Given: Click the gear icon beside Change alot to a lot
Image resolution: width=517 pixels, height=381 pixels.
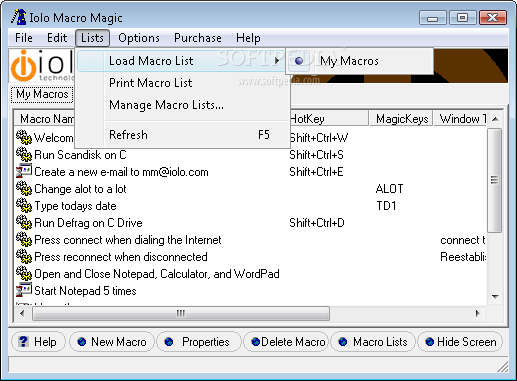Looking at the screenshot, I should pyautogui.click(x=24, y=188).
